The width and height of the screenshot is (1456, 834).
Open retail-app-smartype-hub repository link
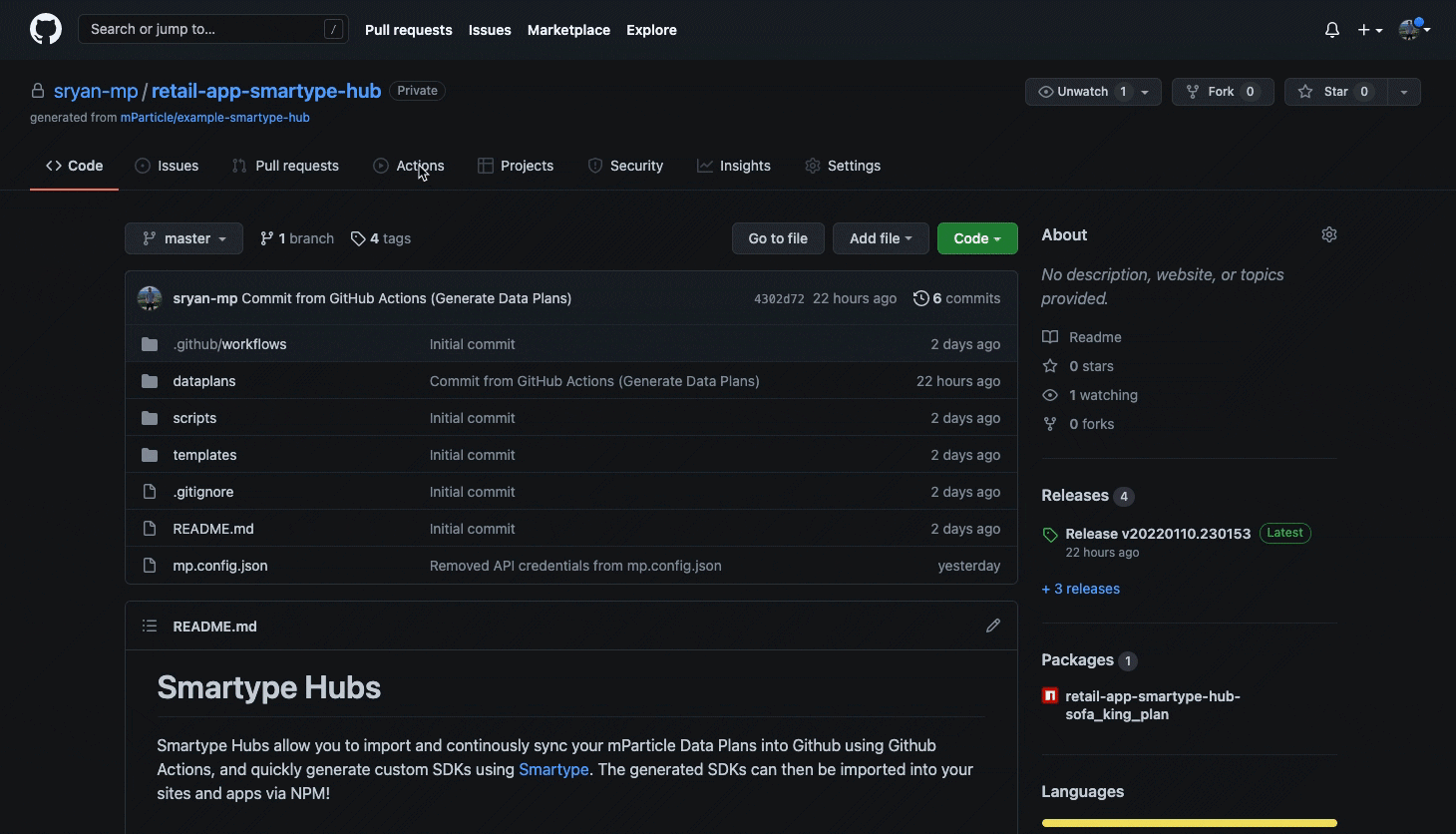[x=266, y=91]
